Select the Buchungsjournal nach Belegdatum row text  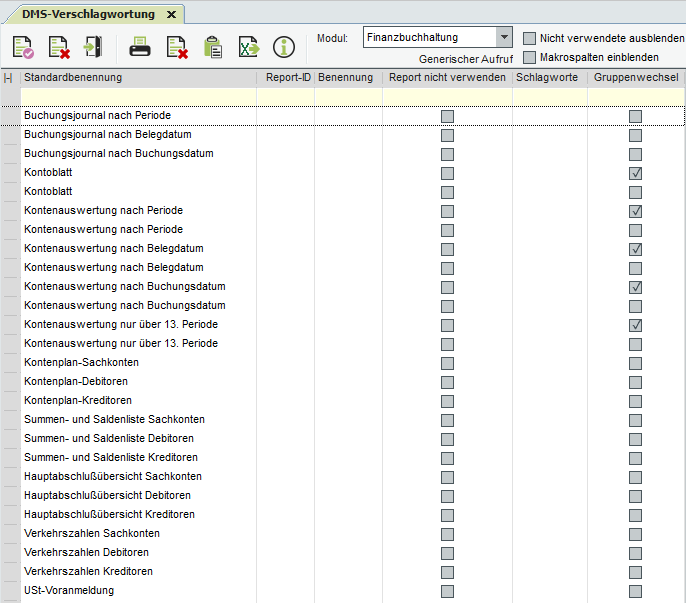click(x=108, y=134)
